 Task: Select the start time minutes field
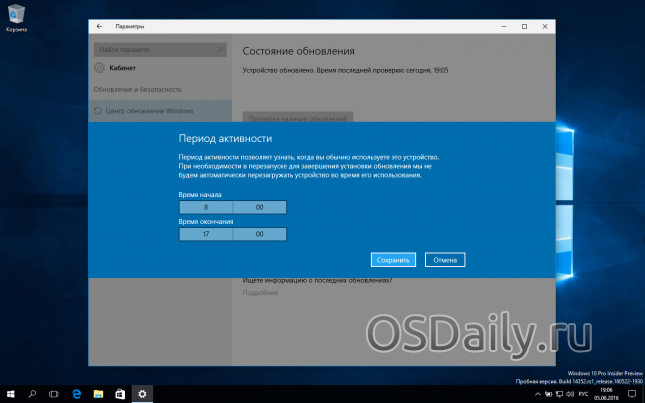[260, 207]
